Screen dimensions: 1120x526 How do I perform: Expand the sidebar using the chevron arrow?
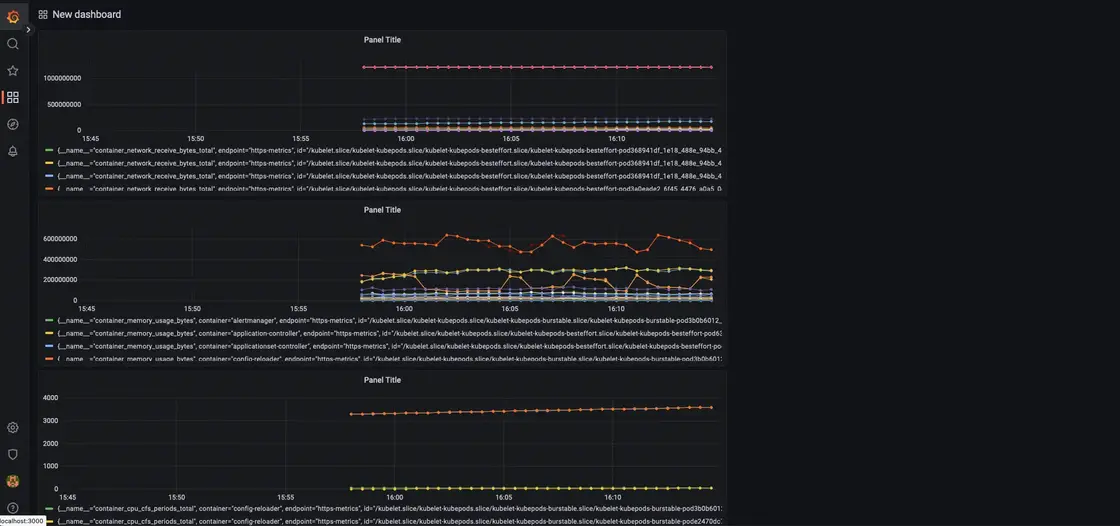[29, 30]
